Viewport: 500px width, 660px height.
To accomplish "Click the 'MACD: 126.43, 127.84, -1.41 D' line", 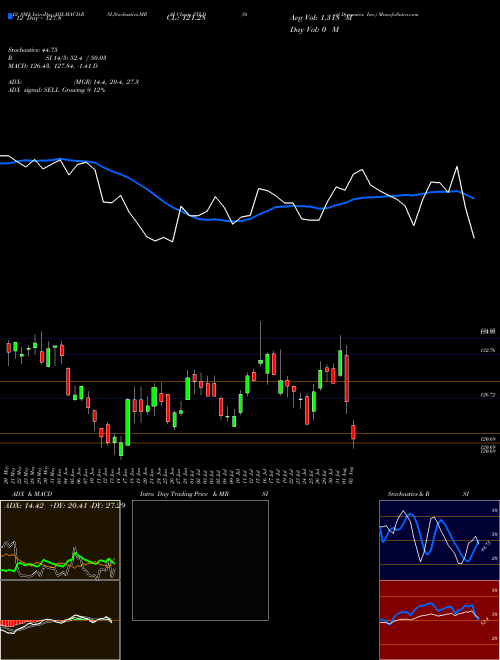I will pos(53,66).
